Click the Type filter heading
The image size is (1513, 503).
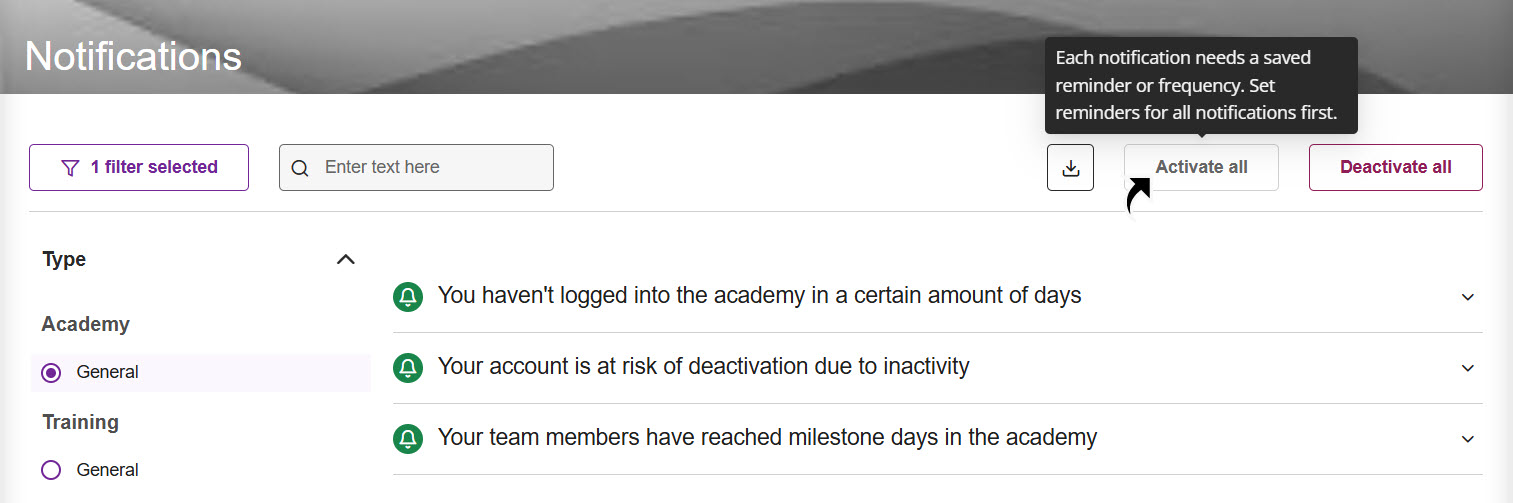click(64, 260)
